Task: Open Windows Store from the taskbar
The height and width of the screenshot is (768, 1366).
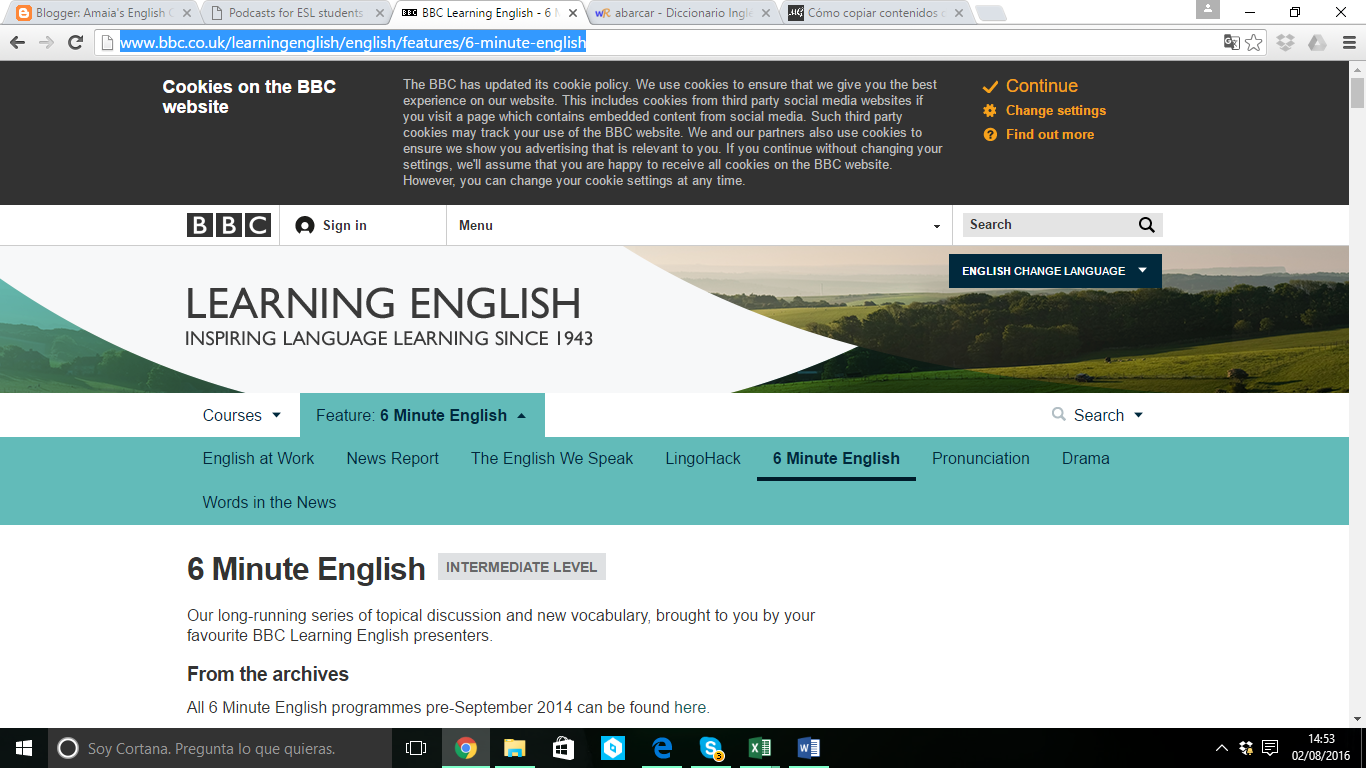Action: coord(563,748)
